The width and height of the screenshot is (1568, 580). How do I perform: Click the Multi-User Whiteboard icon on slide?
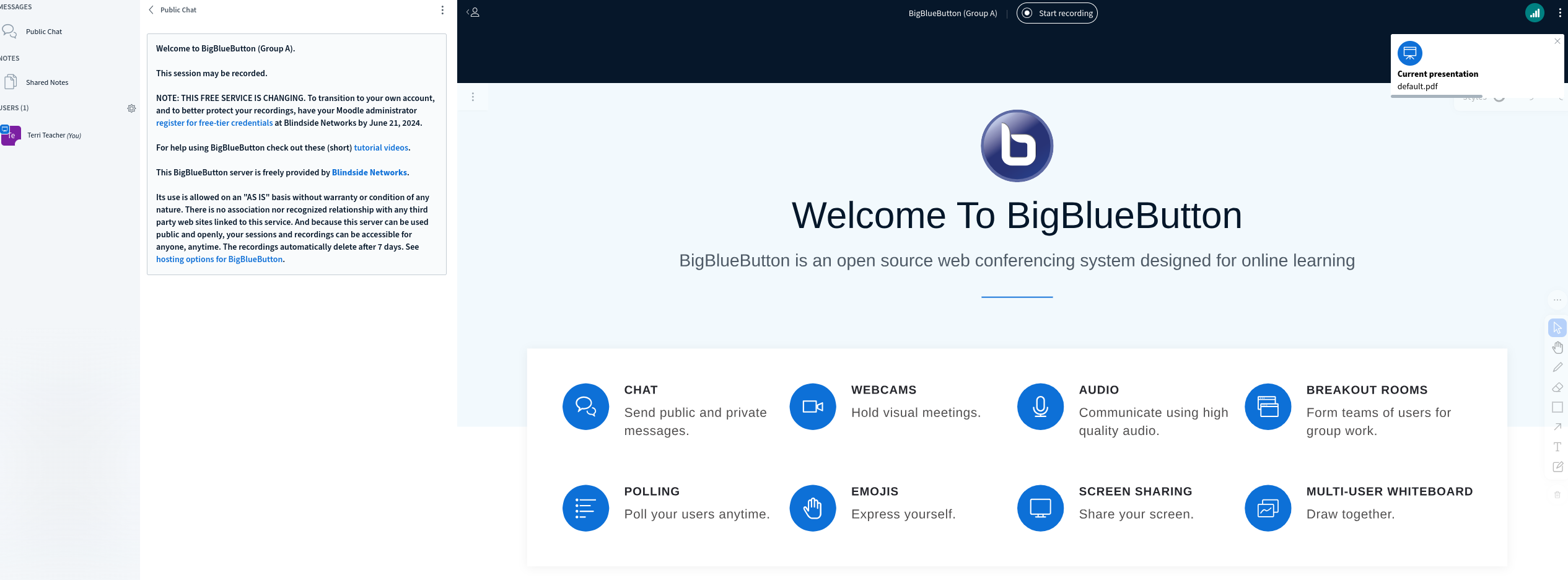pyautogui.click(x=1268, y=508)
